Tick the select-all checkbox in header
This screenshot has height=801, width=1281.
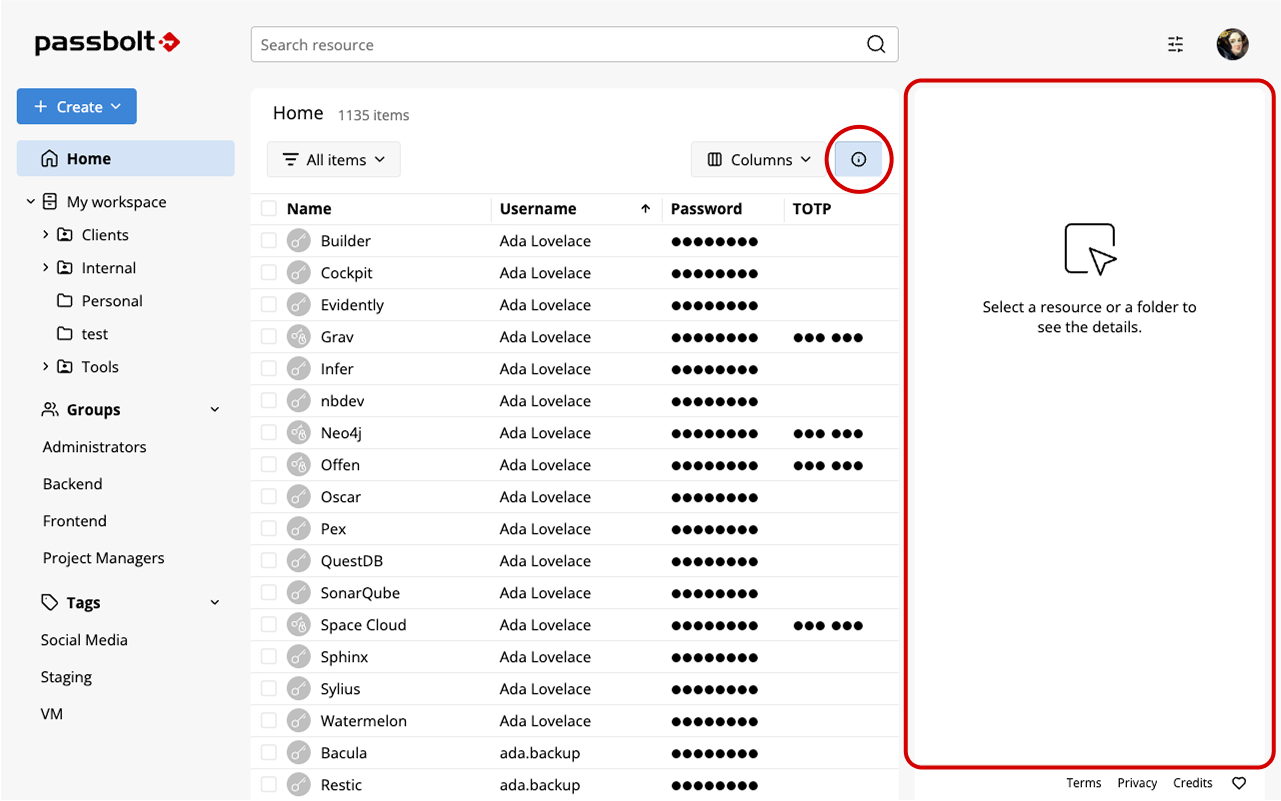(x=268, y=208)
